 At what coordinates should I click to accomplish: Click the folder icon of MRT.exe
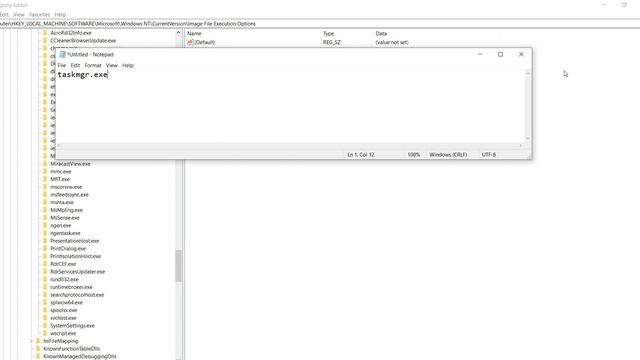click(x=45, y=179)
